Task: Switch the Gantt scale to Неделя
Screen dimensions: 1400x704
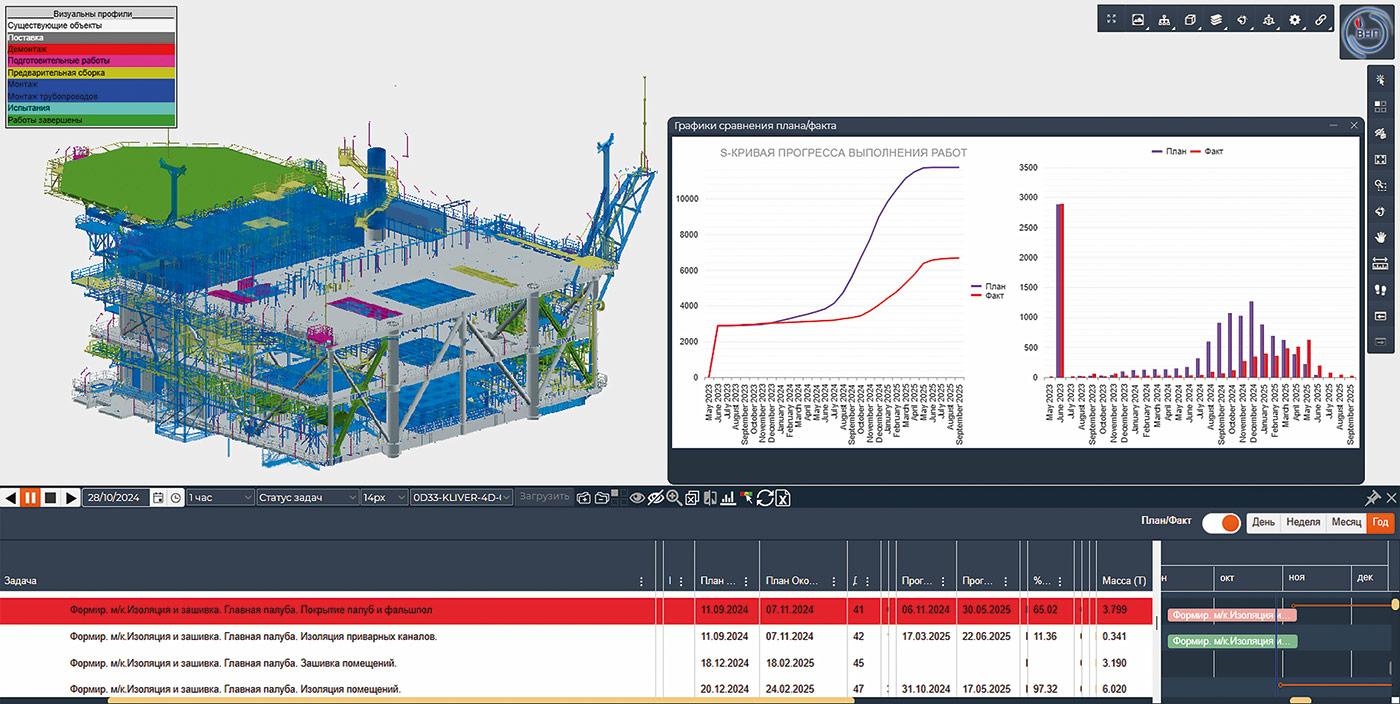Action: 1303,523
